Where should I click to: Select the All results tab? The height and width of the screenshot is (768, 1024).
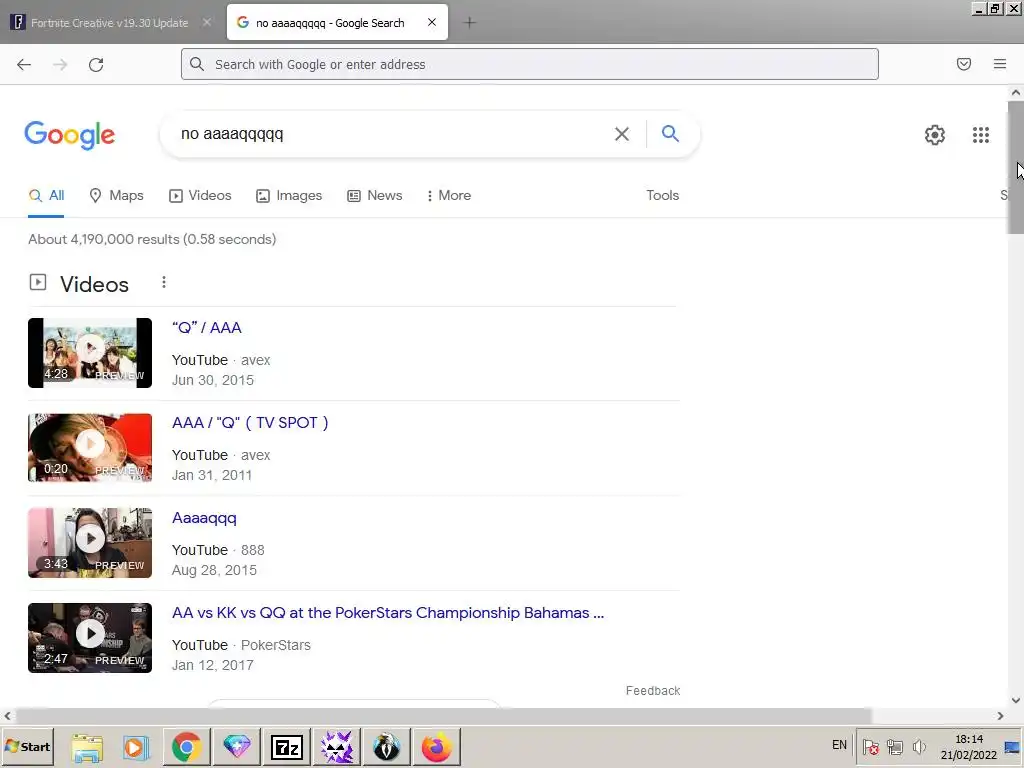[46, 195]
